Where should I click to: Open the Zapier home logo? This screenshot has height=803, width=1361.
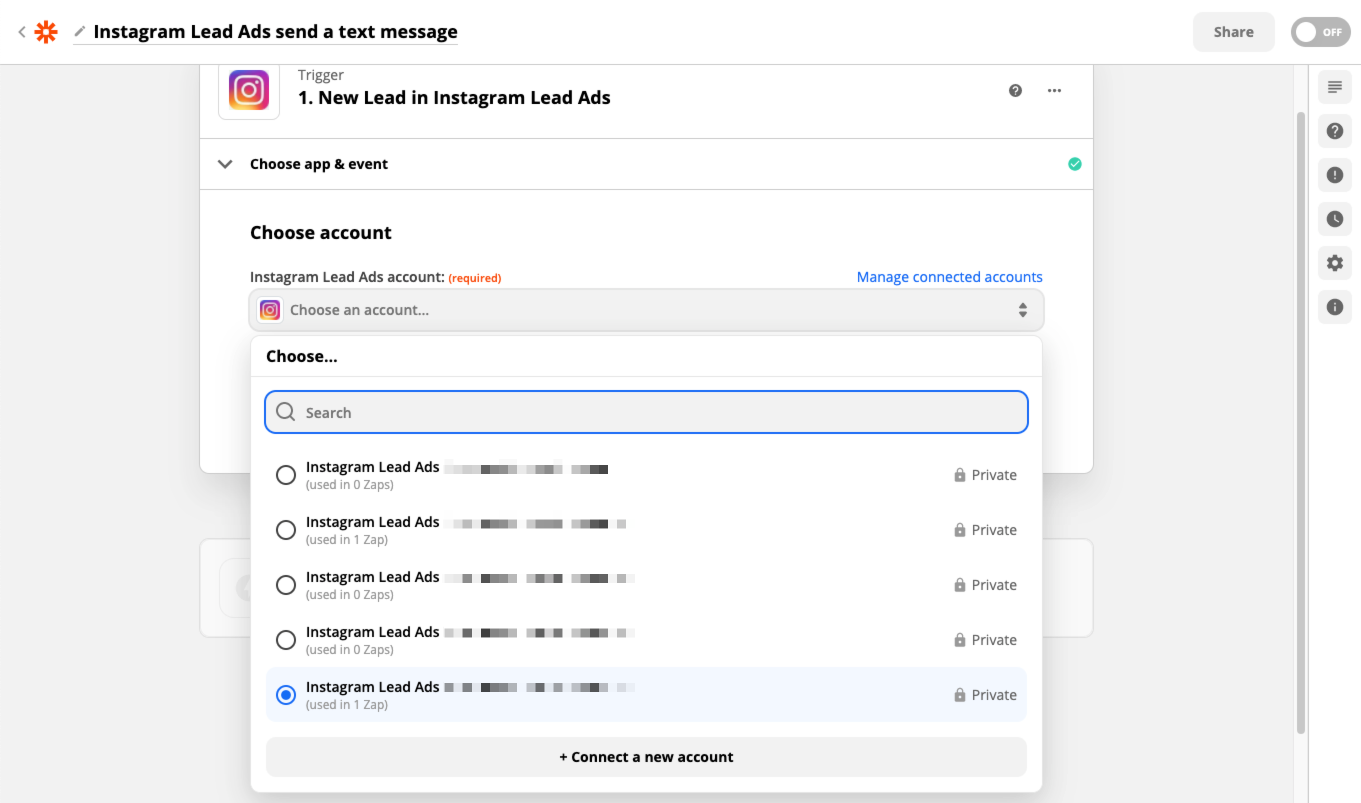pyautogui.click(x=46, y=32)
